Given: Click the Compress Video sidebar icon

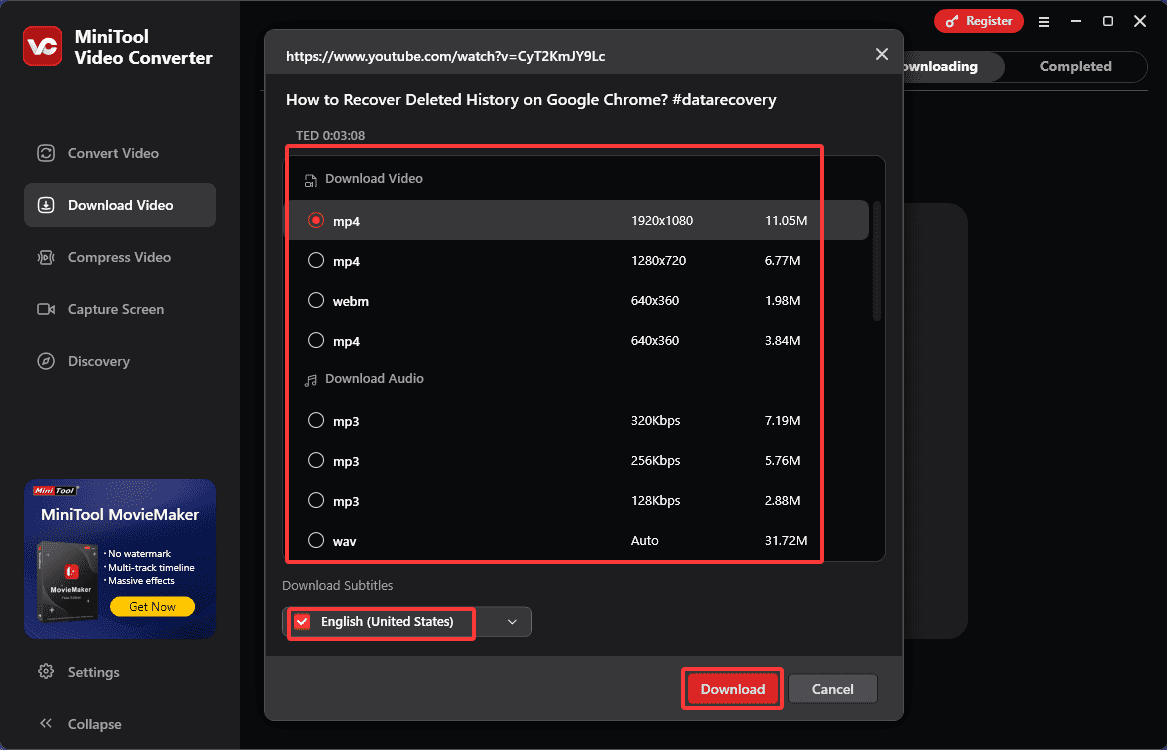Looking at the screenshot, I should pos(46,257).
